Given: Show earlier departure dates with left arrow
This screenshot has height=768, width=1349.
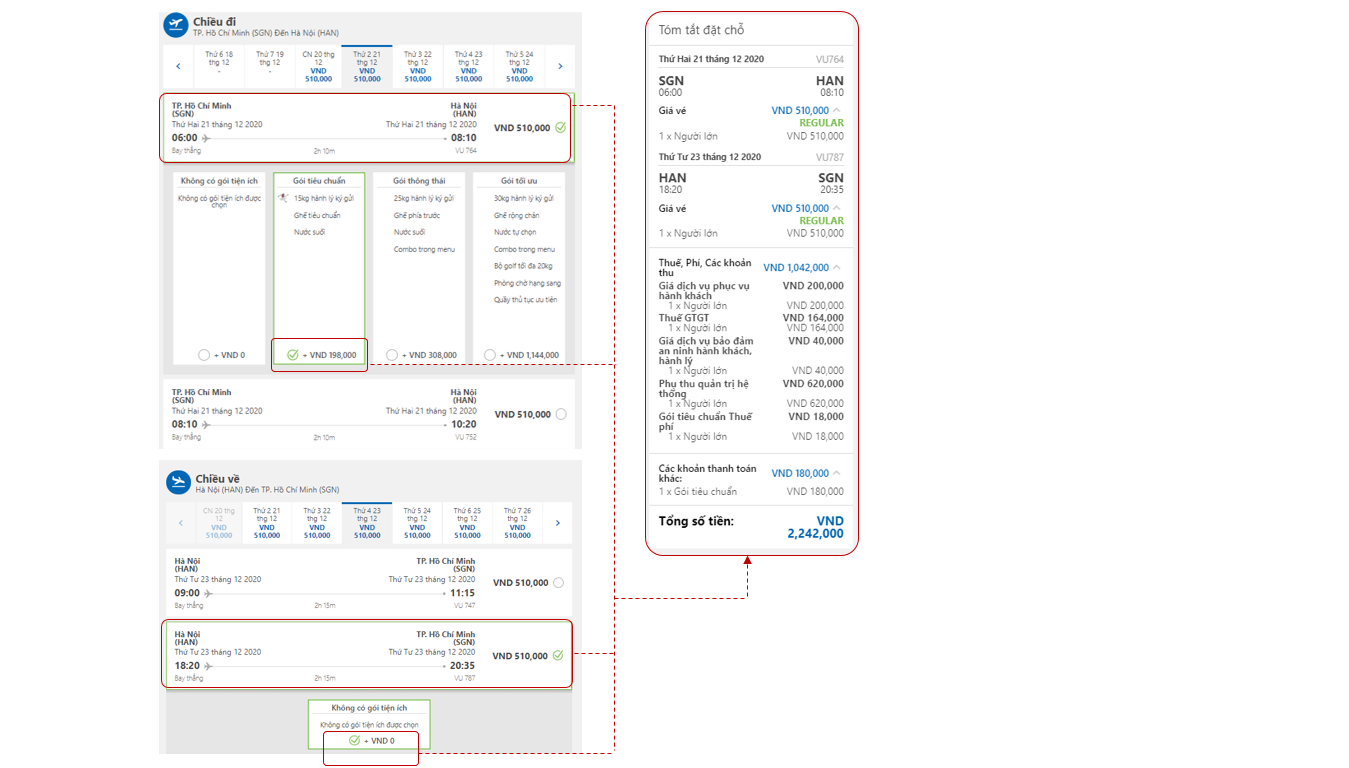Looking at the screenshot, I should coord(179,67).
